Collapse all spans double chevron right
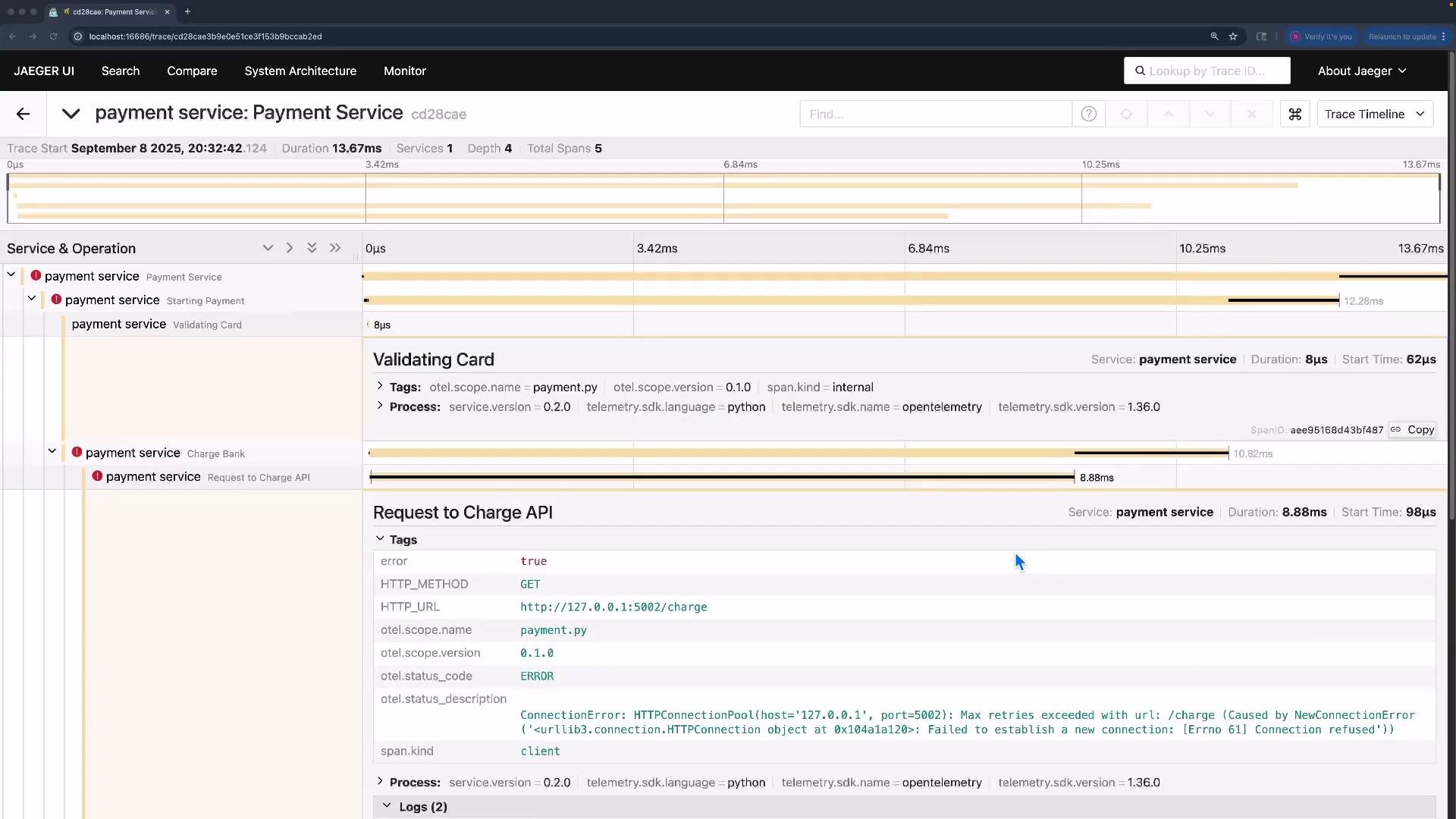The image size is (1456, 819). tap(334, 248)
